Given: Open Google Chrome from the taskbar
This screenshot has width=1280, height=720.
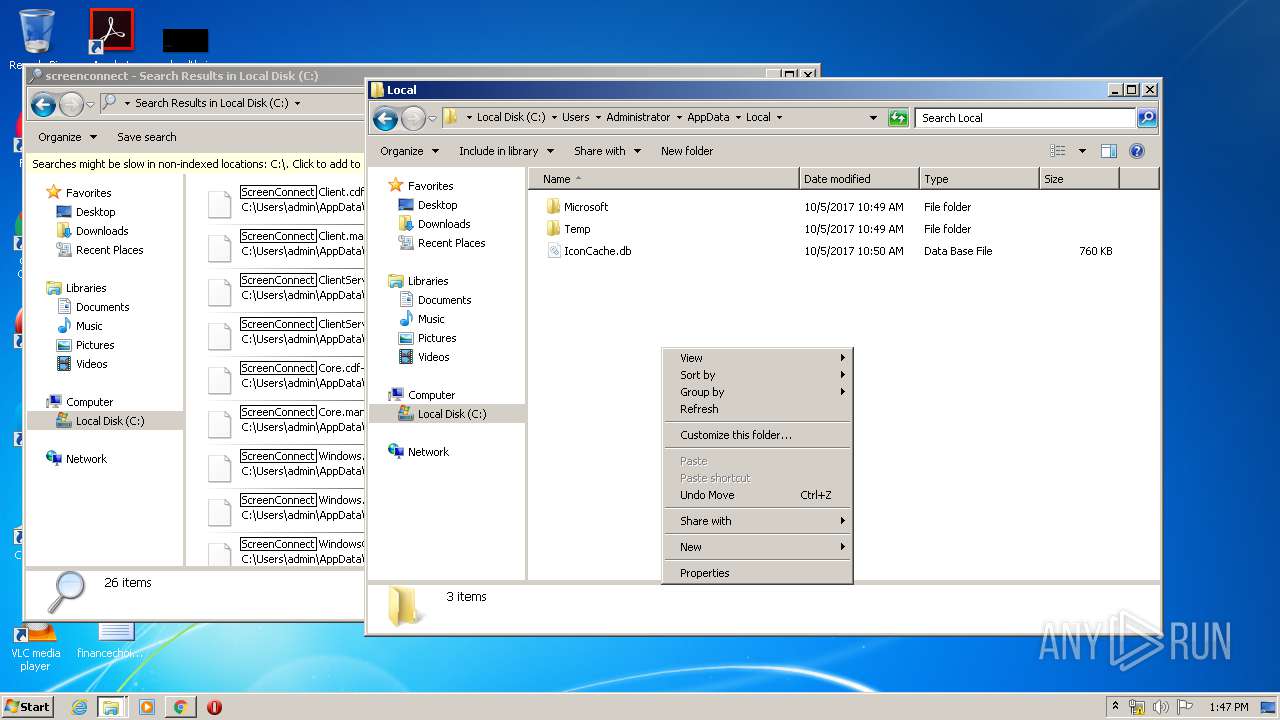Looking at the screenshot, I should [x=180, y=707].
